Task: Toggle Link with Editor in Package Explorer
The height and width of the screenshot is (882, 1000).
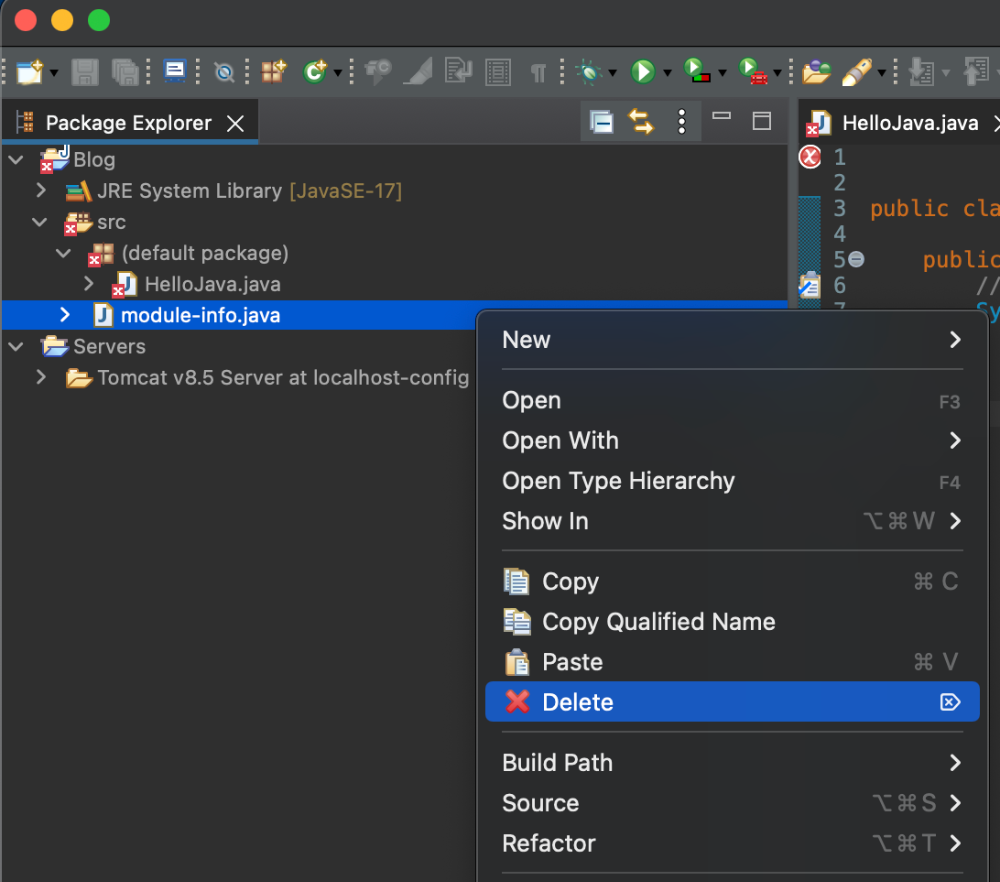Action: (x=641, y=122)
